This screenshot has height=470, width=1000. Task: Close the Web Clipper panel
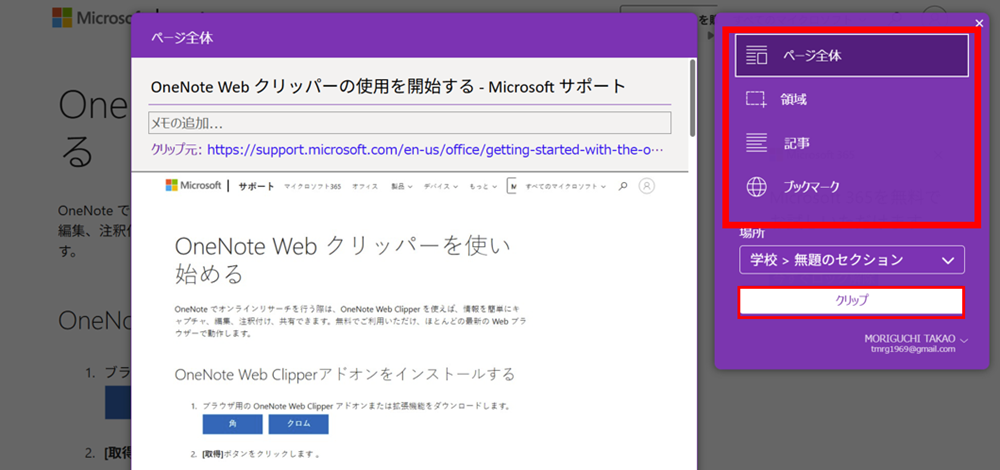[980, 24]
